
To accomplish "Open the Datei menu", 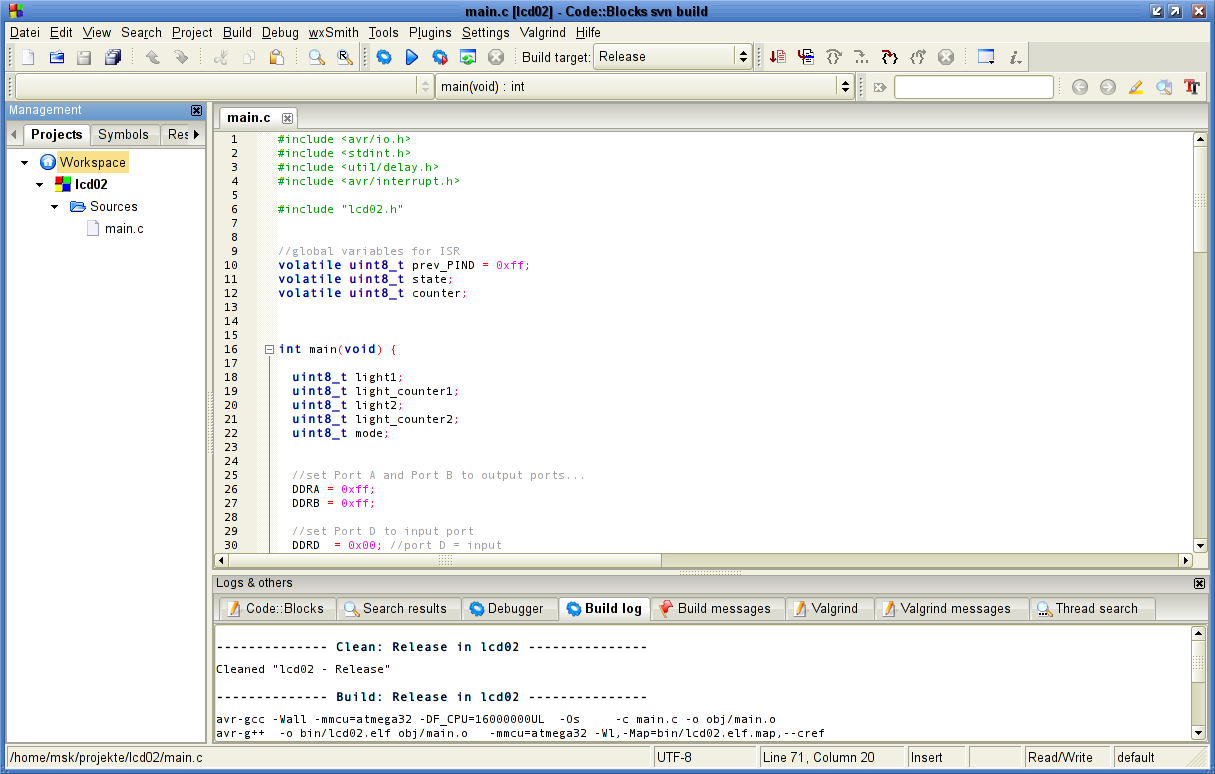I will (x=25, y=32).
